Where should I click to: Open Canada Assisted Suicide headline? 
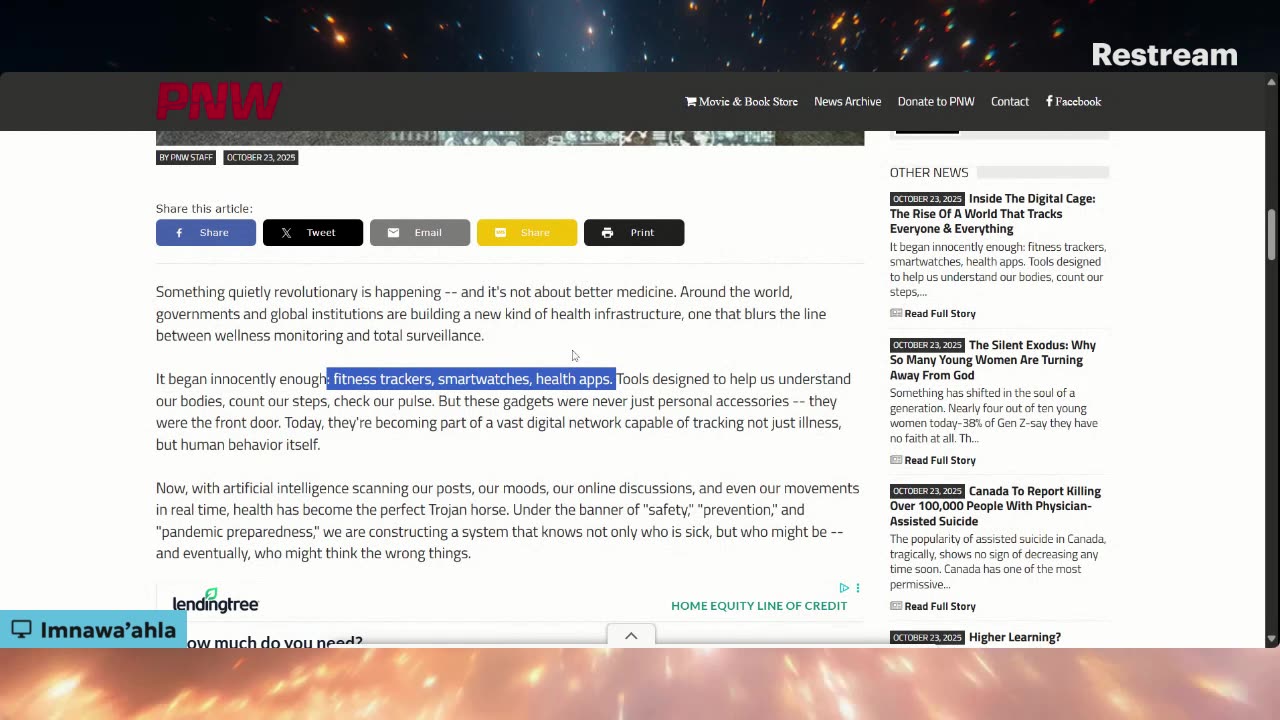995,506
